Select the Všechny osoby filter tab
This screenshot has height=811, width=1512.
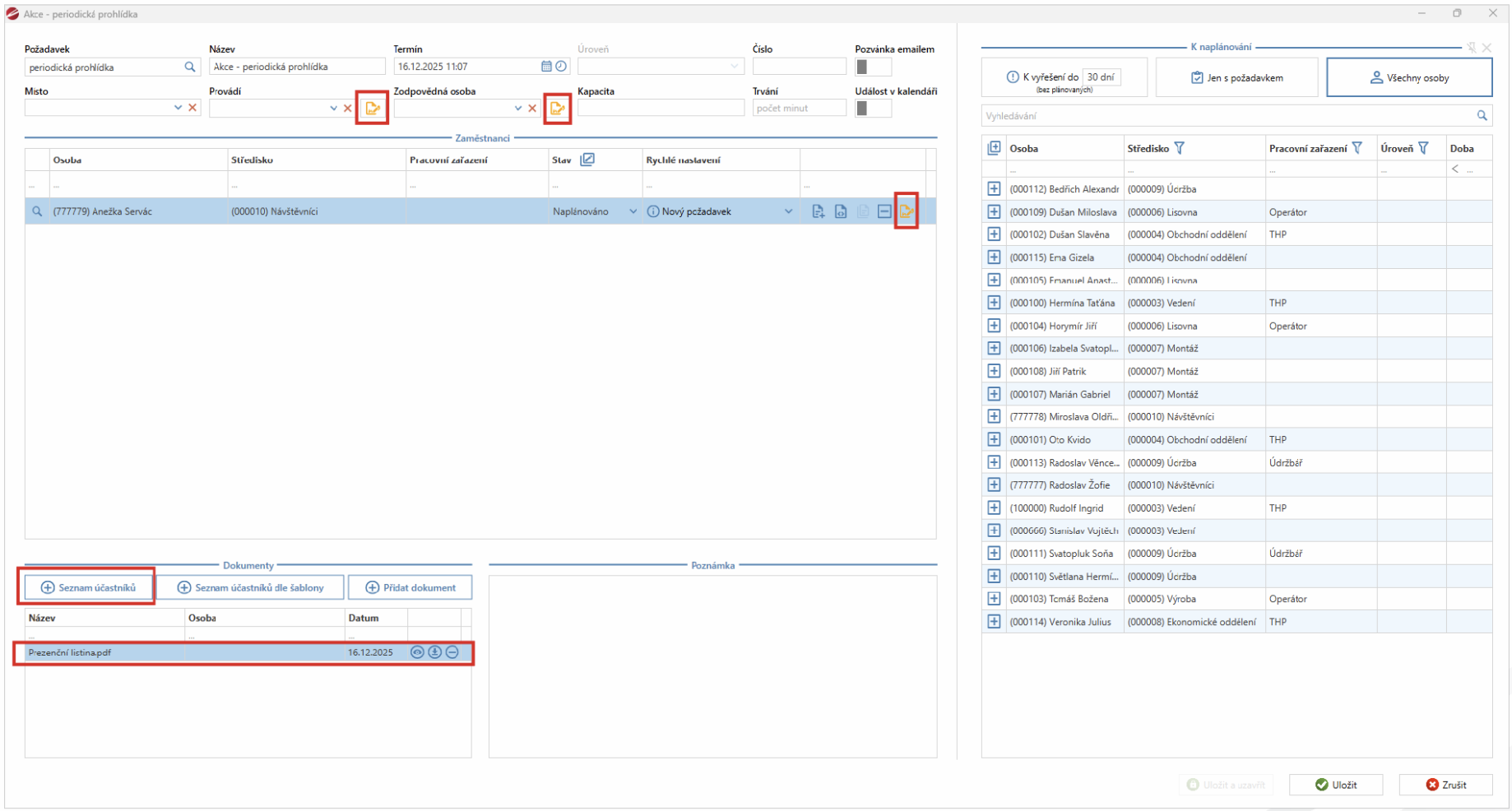pyautogui.click(x=1409, y=77)
